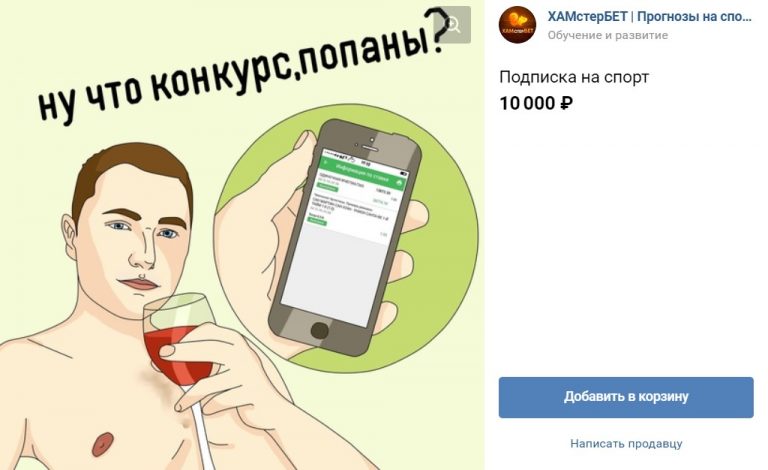Click the 10 000 ₽ price

click(x=536, y=103)
